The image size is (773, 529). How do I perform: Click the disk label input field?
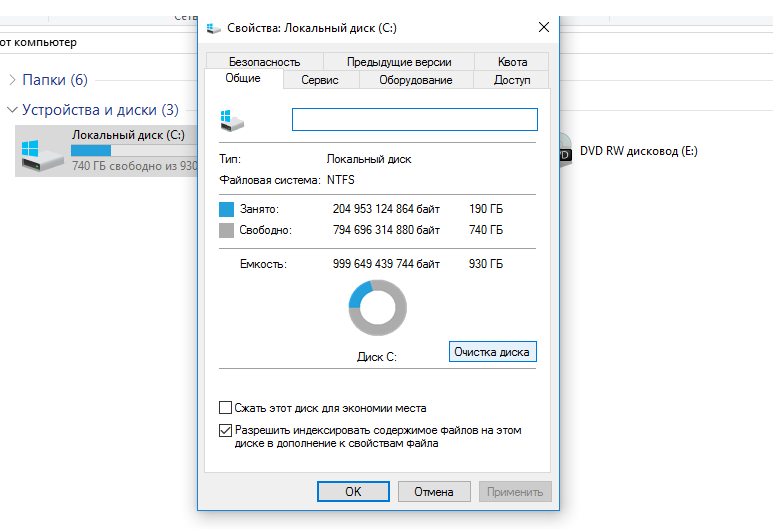tap(415, 120)
